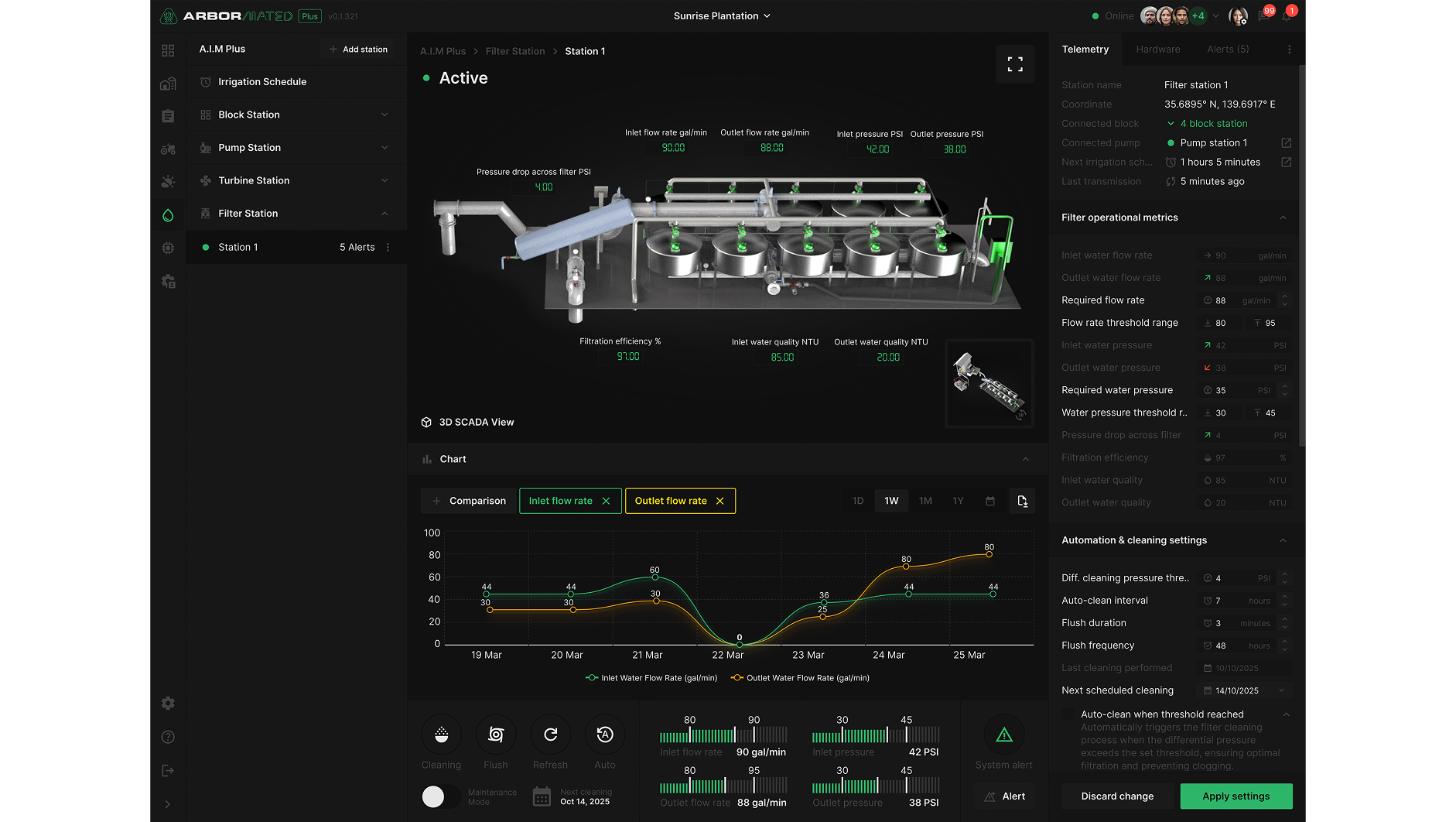Increase the Required flow rate stepper
The height and width of the screenshot is (822, 1456).
point(1285,296)
